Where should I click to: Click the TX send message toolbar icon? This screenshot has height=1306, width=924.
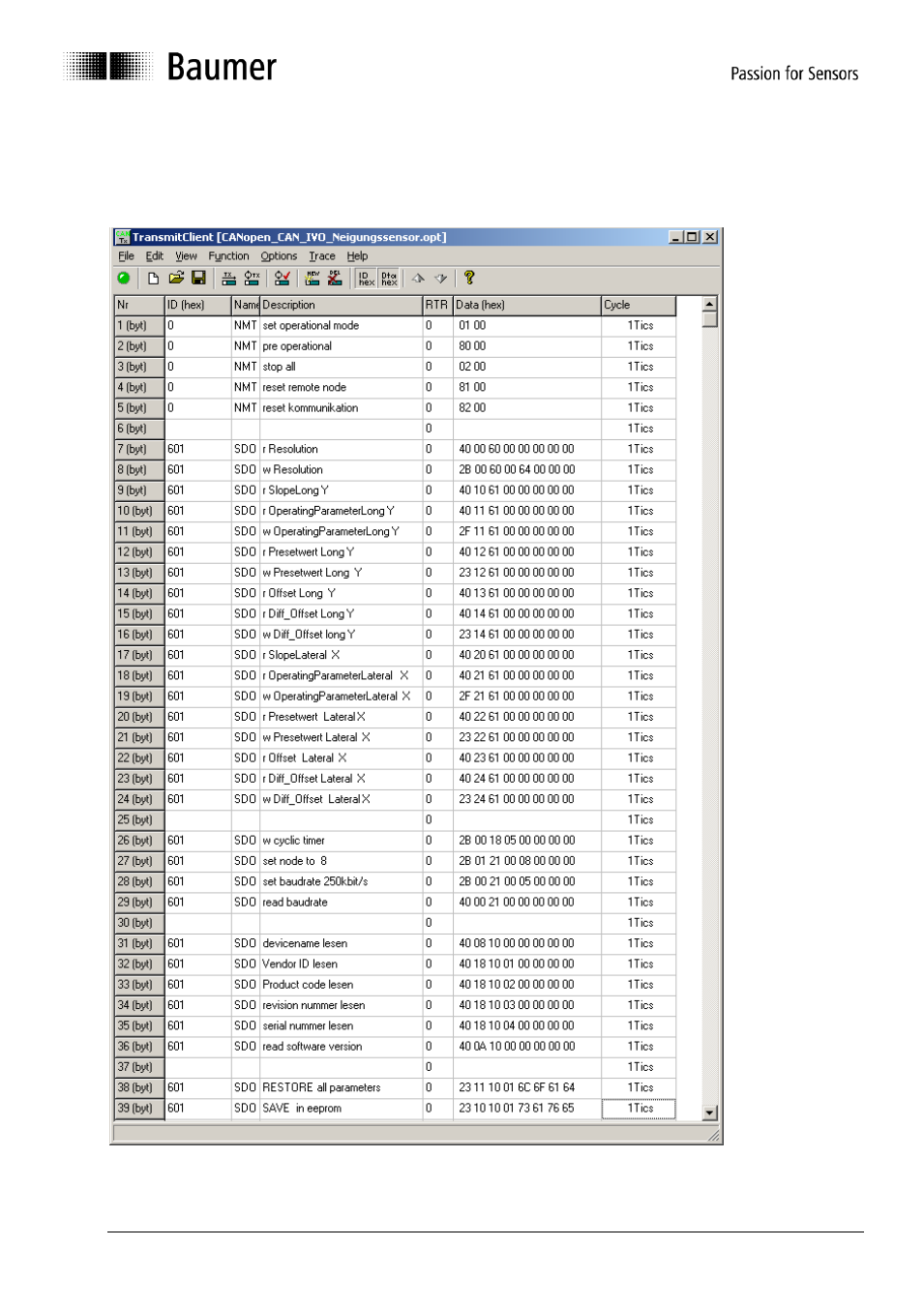coord(229,279)
